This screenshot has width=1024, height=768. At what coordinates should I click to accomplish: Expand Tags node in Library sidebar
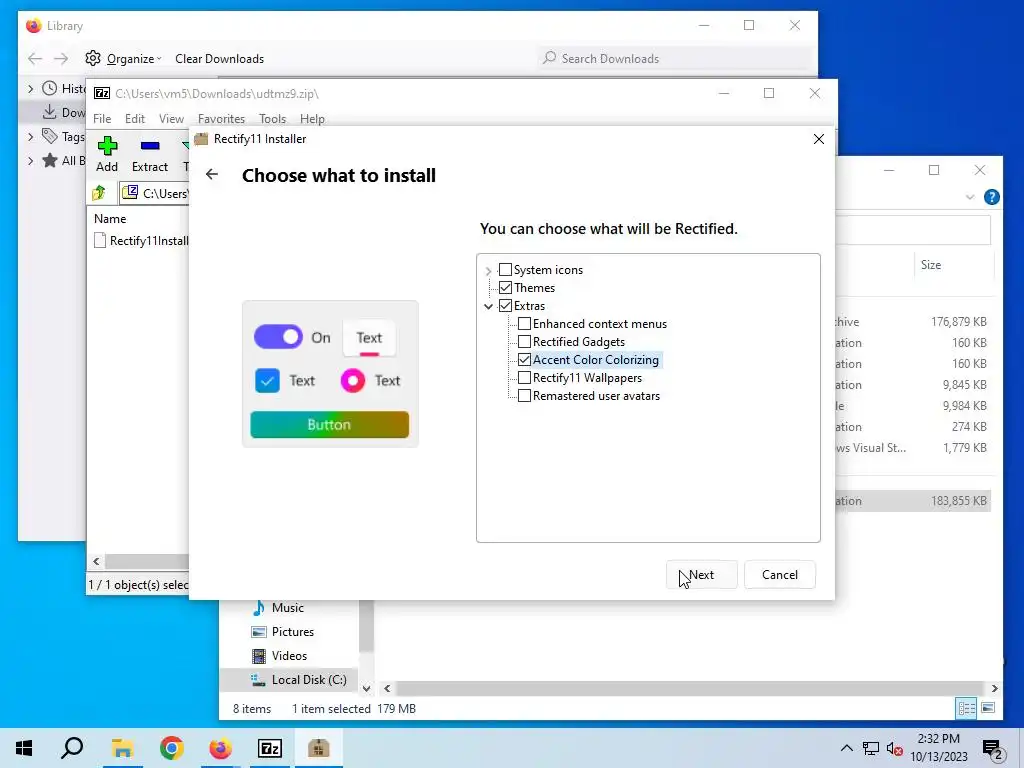click(x=31, y=136)
